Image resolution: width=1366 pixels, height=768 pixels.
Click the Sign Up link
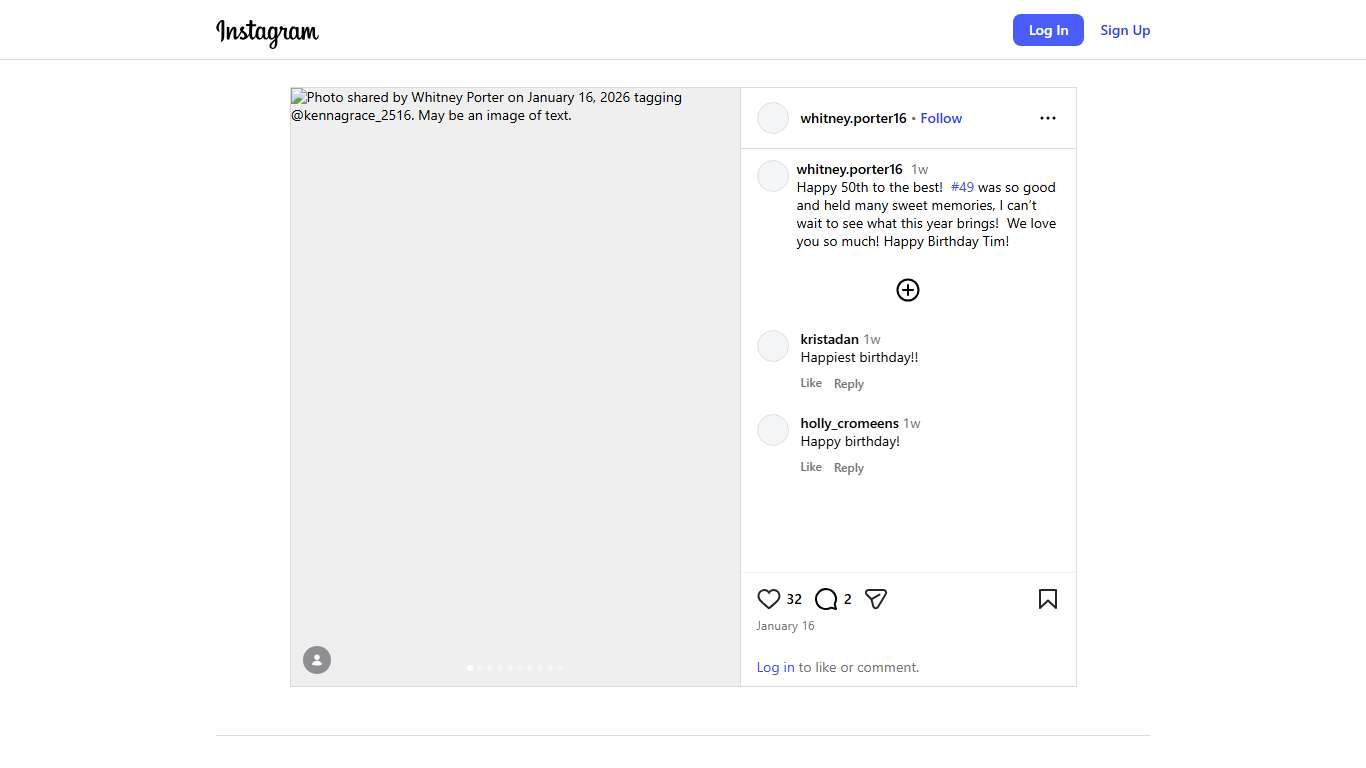click(1125, 30)
